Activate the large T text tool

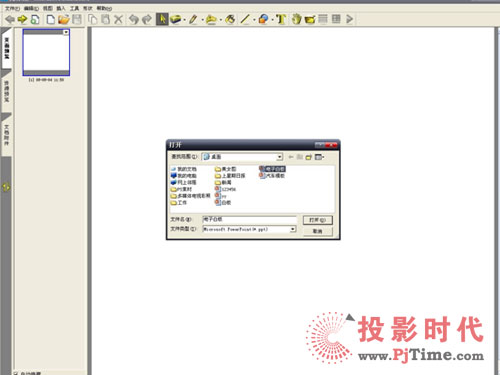pos(281,19)
